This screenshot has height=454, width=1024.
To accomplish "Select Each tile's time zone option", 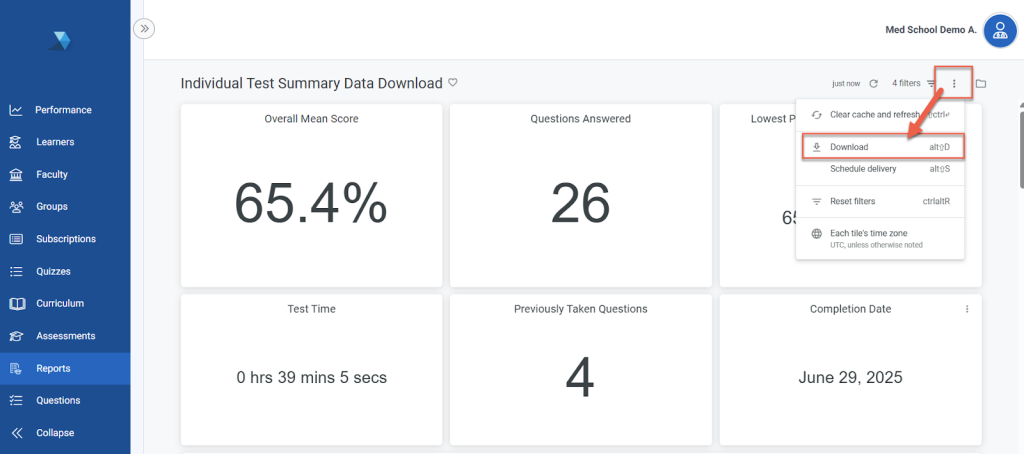I will (x=868, y=233).
